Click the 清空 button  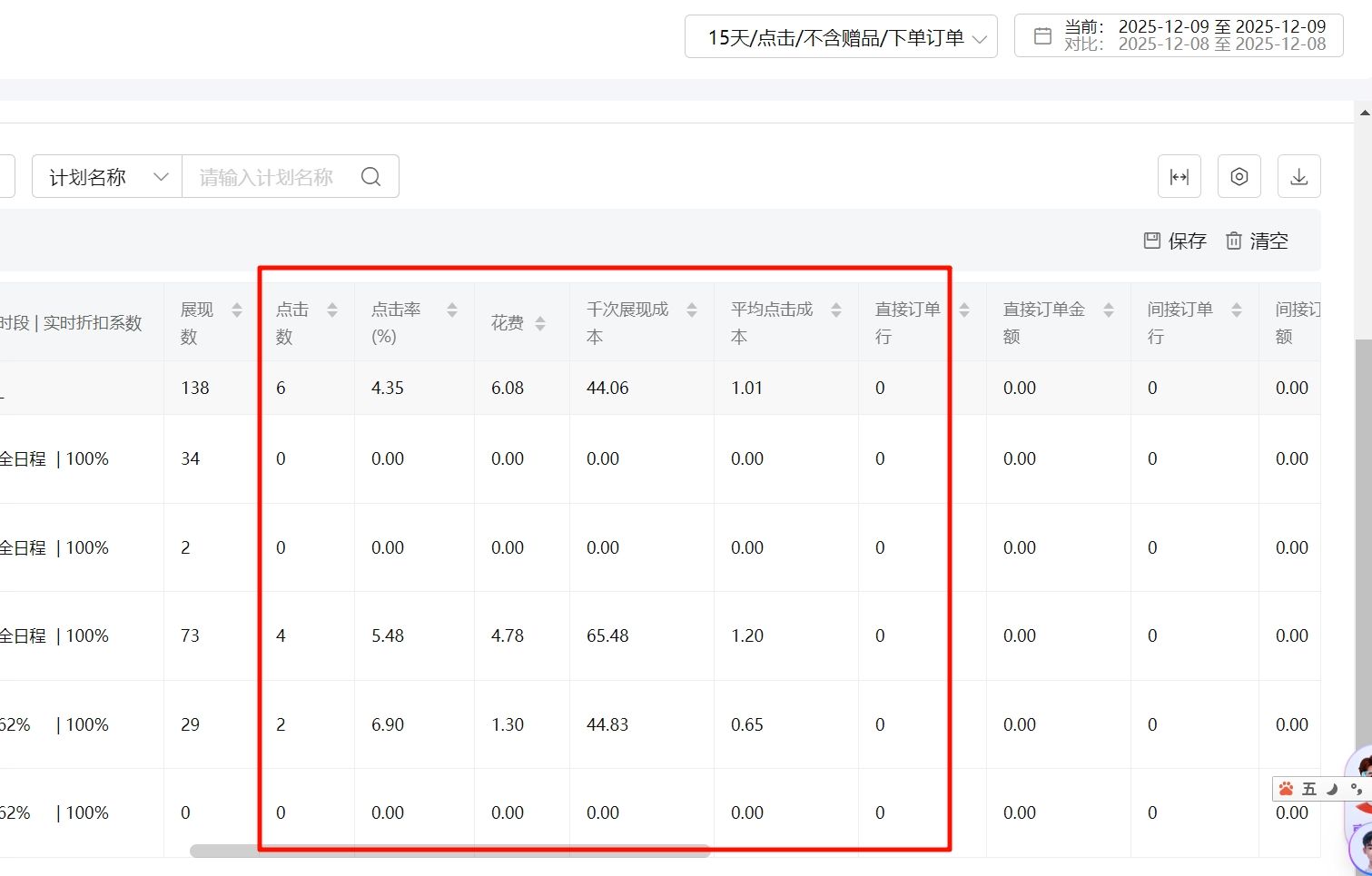coord(1257,241)
